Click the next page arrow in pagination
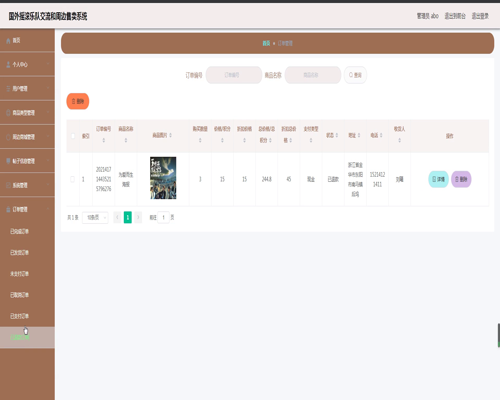The image size is (500, 400). click(x=138, y=217)
